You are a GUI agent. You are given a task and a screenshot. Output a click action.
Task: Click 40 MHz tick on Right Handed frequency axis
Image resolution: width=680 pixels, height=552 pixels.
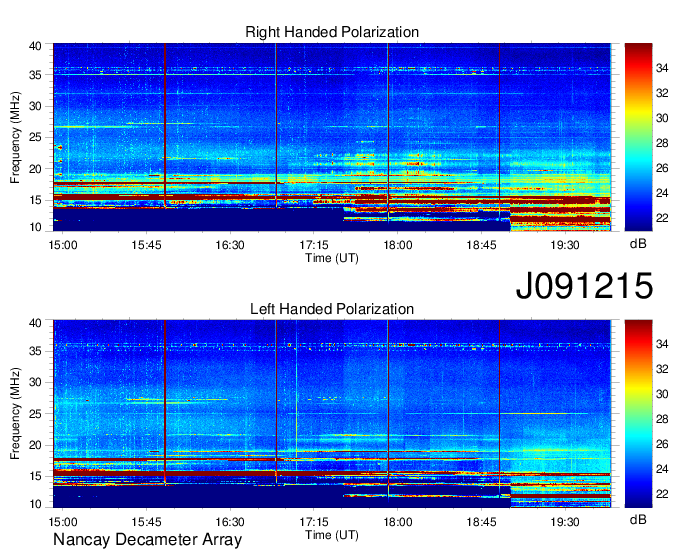35,46
